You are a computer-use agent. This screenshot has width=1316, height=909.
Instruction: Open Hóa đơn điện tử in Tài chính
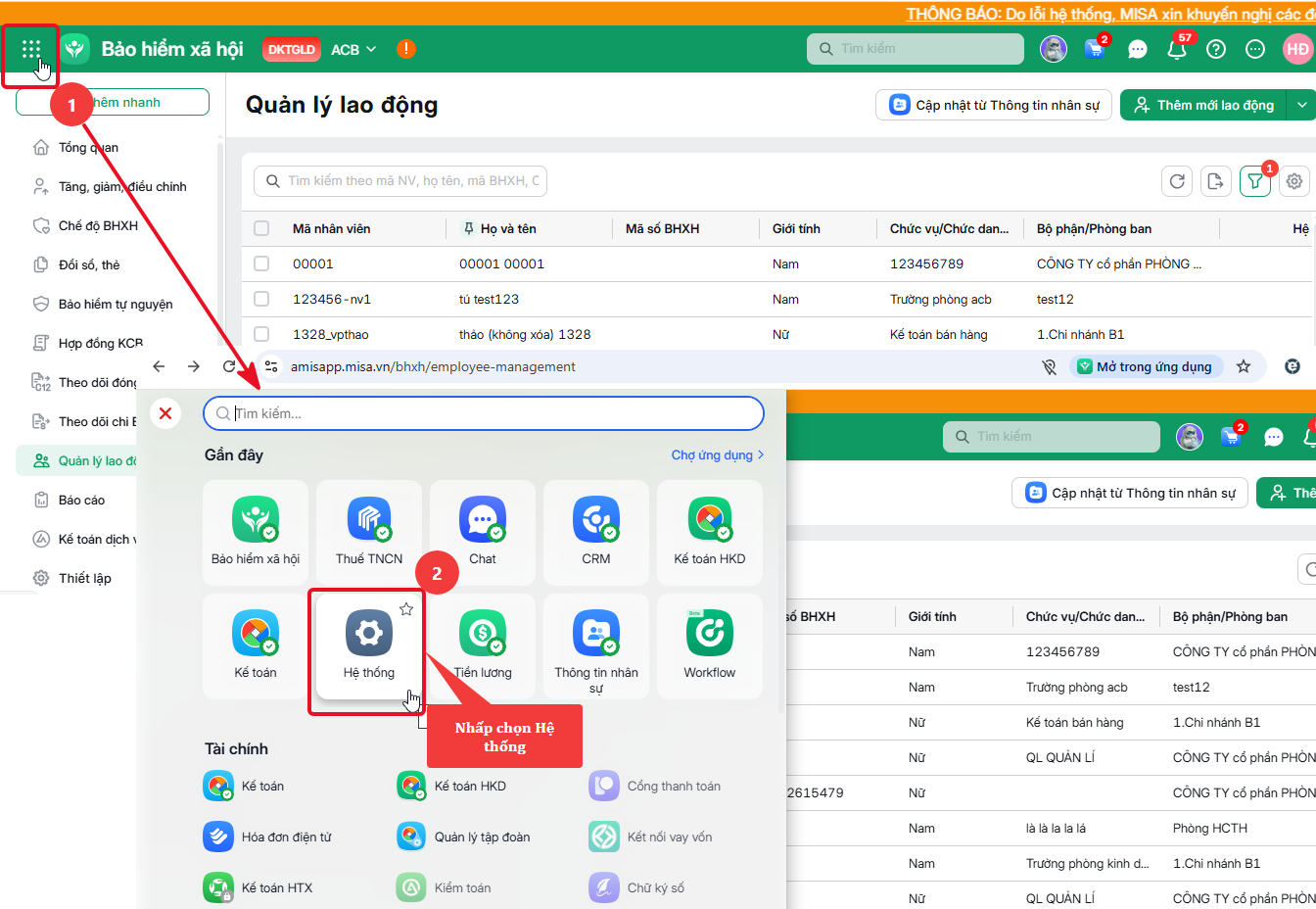[x=267, y=837]
